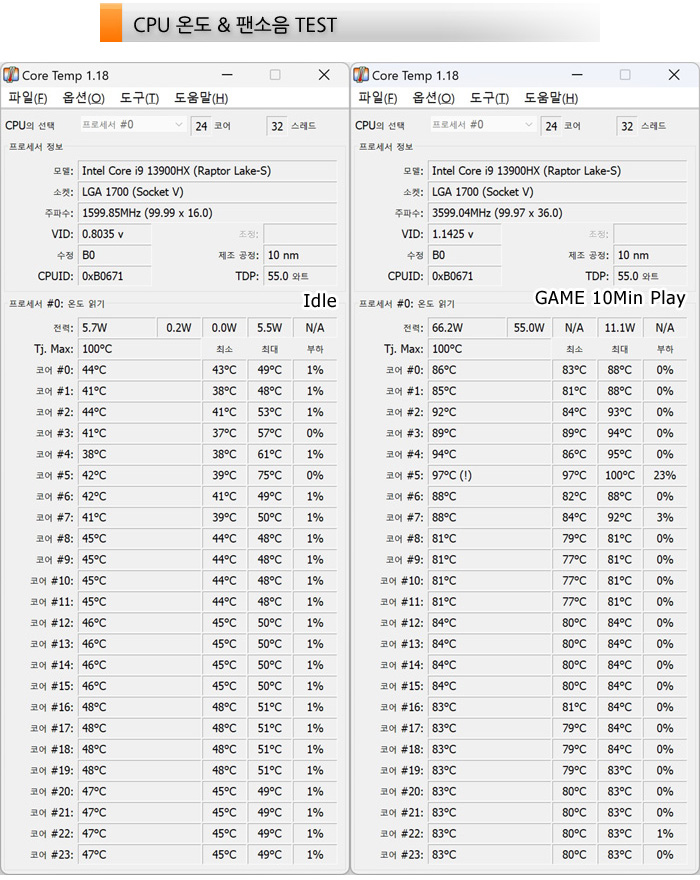Open 파일 menu in right window
Image resolution: width=700 pixels, height=880 pixels.
(377, 98)
